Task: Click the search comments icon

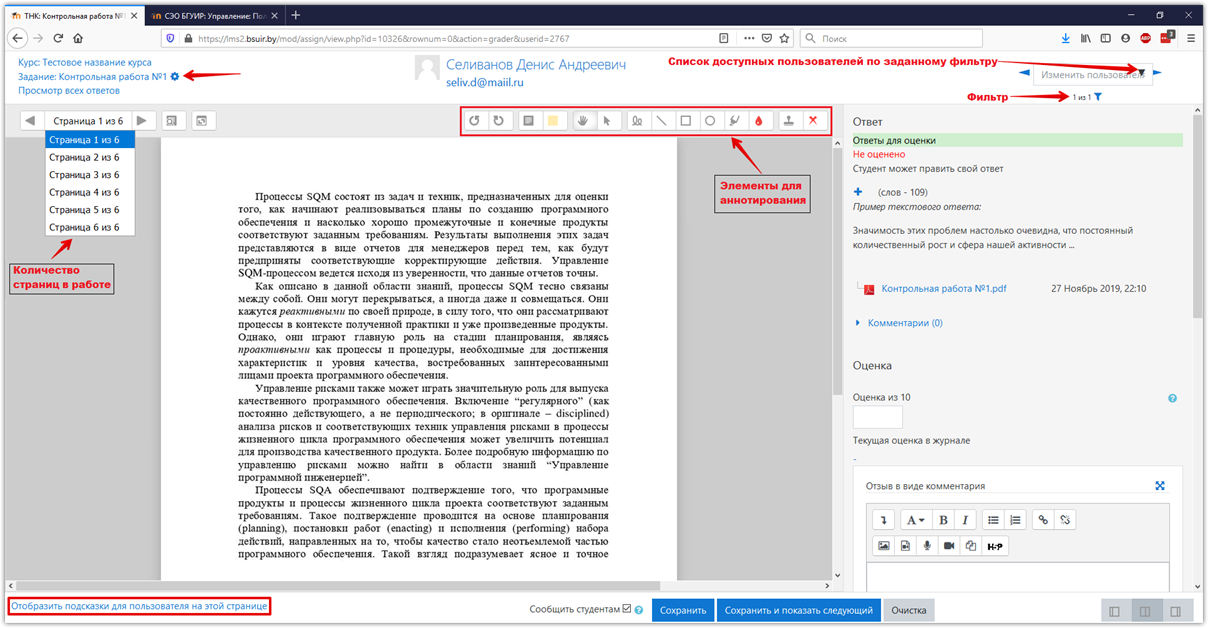Action: 172,121
